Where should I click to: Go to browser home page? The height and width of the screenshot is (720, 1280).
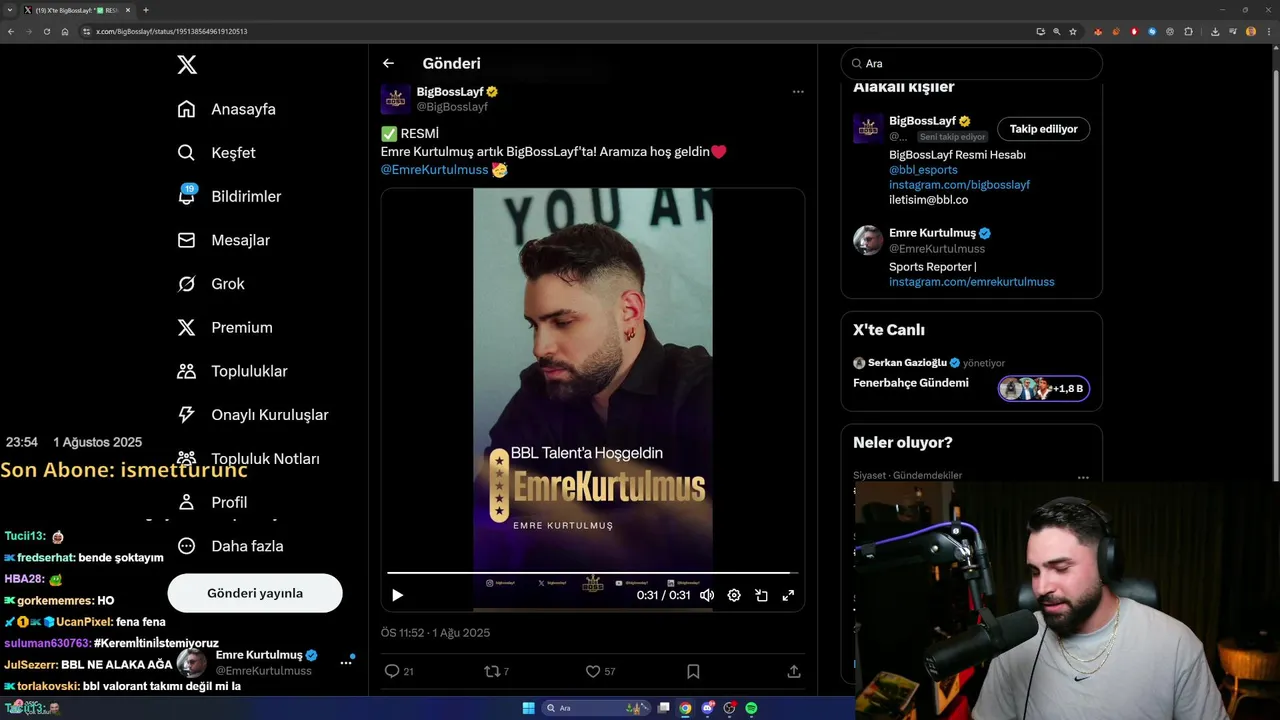pos(65,32)
